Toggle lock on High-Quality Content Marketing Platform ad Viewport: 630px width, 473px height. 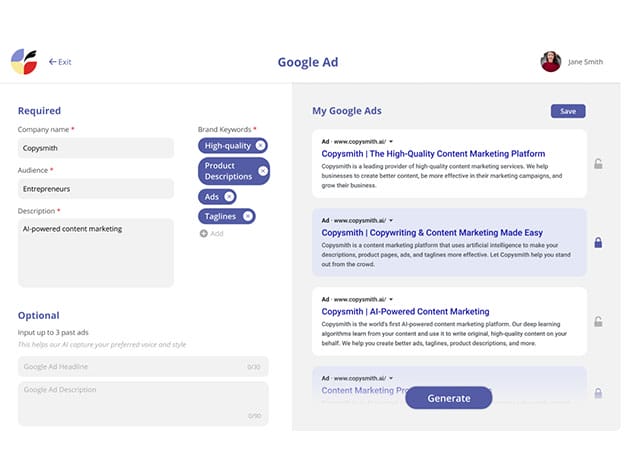[x=598, y=163]
